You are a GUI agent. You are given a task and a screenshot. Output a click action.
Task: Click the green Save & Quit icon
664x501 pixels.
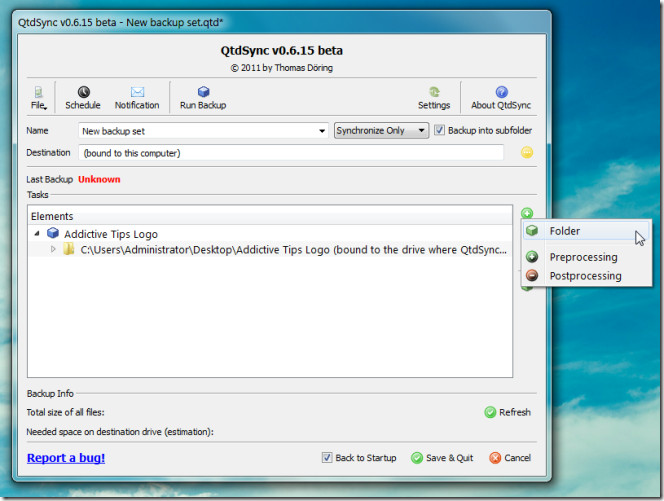click(417, 458)
